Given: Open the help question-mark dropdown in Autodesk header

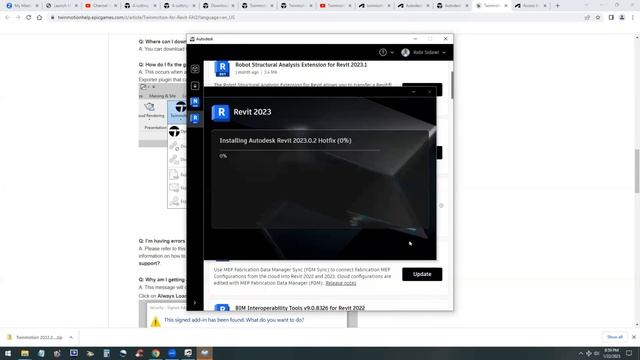Looking at the screenshot, I should tap(386, 52).
